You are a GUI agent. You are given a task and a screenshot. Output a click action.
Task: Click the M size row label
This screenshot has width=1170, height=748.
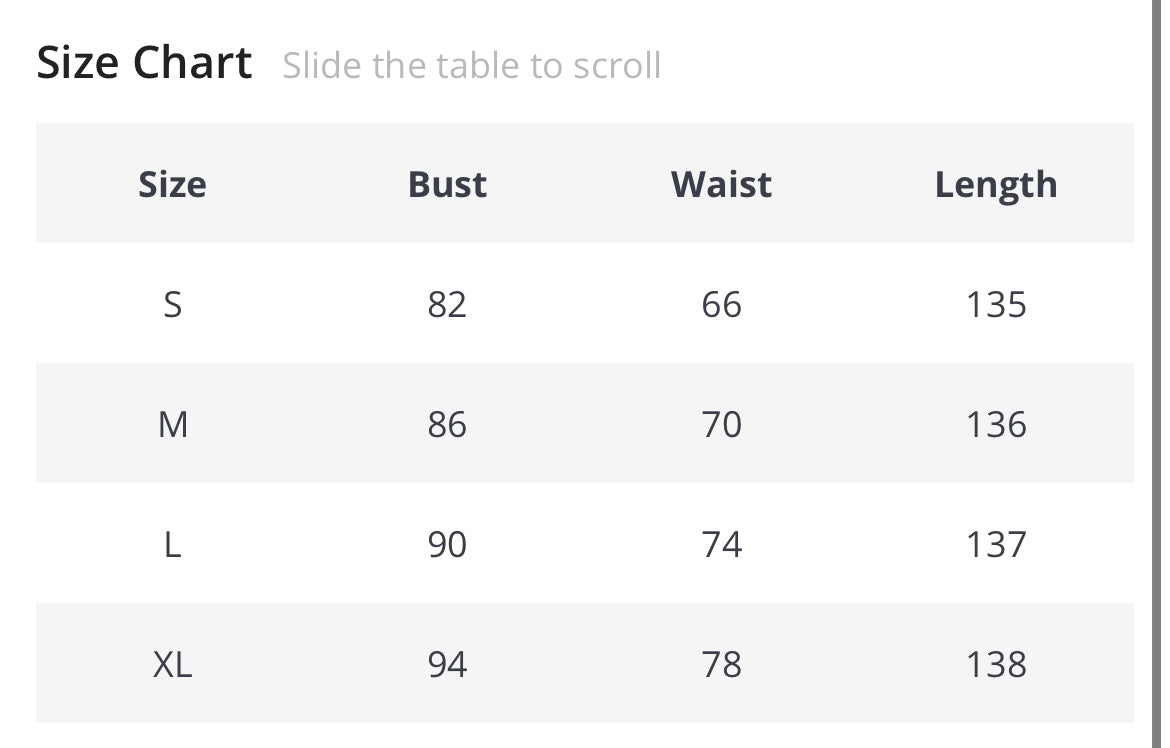point(172,424)
